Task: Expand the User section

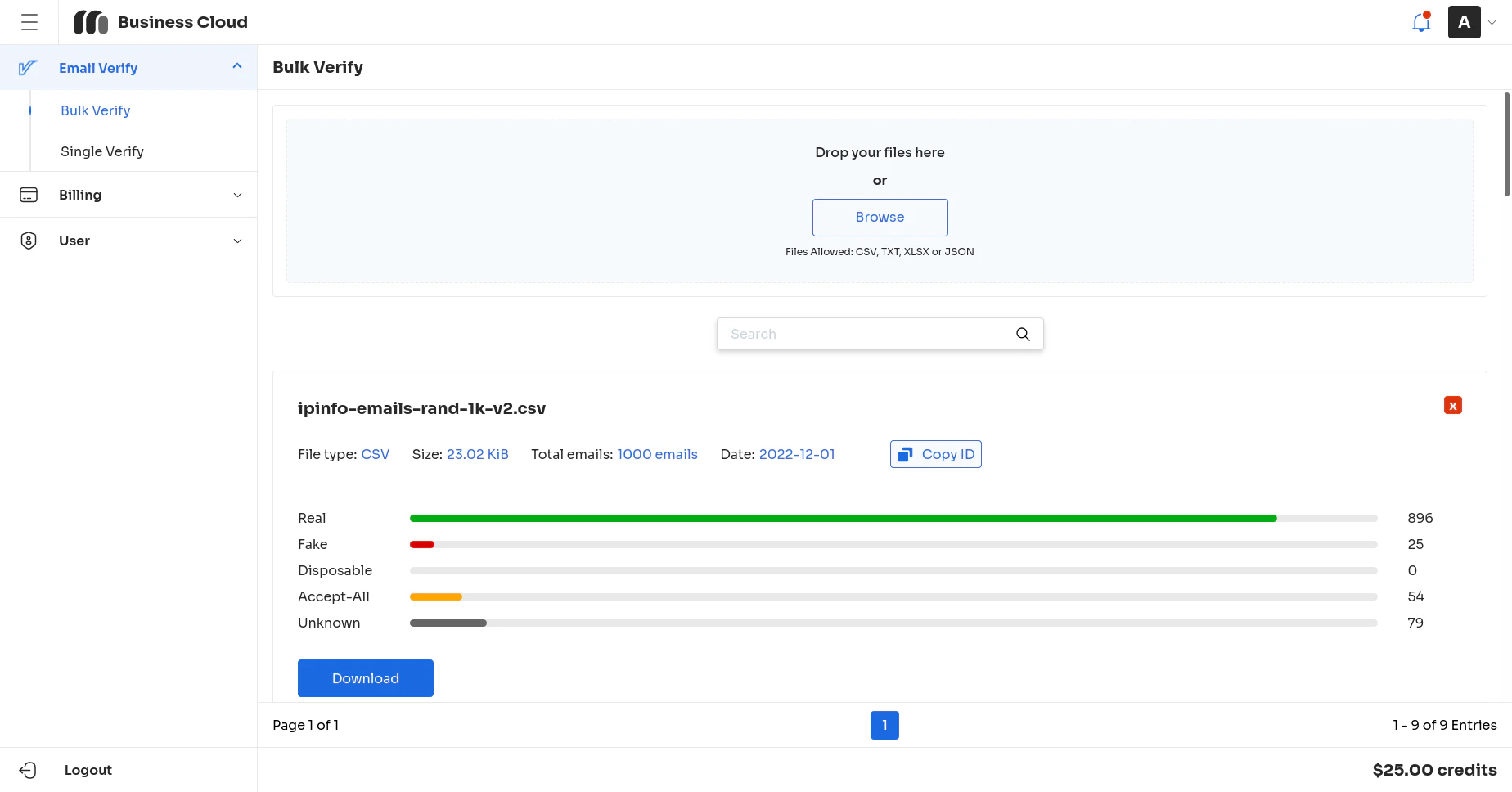Action: click(x=237, y=241)
